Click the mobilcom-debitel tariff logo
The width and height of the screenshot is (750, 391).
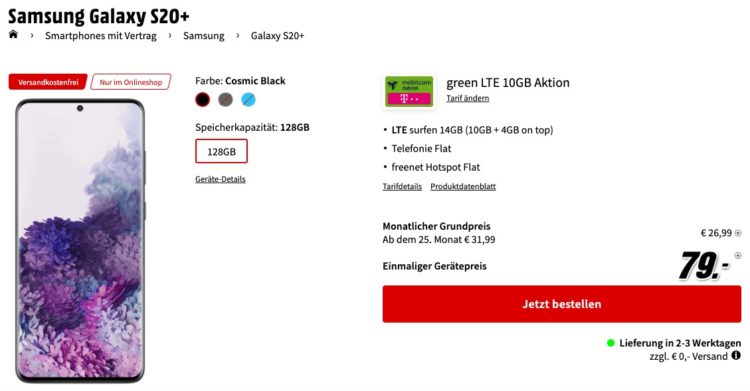tap(409, 91)
